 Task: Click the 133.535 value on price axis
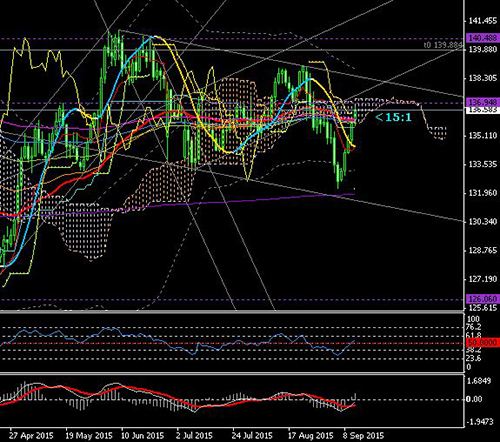tap(483, 164)
